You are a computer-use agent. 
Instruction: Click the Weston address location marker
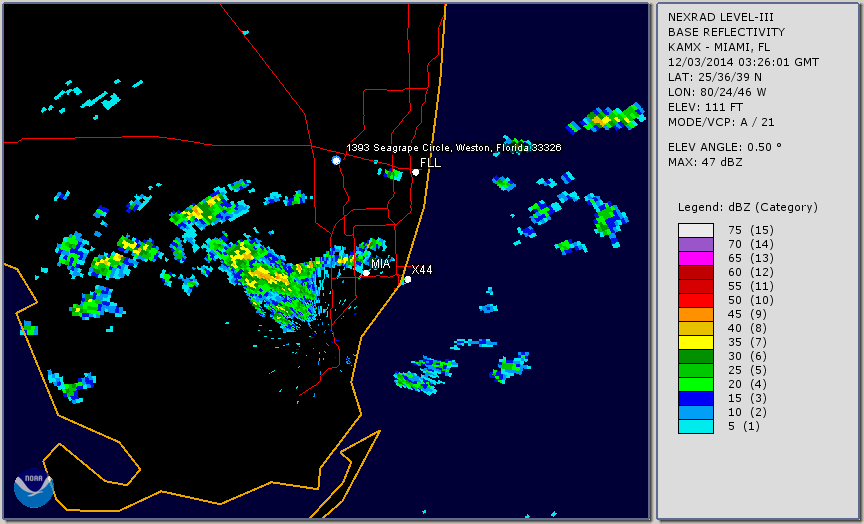pyautogui.click(x=336, y=160)
